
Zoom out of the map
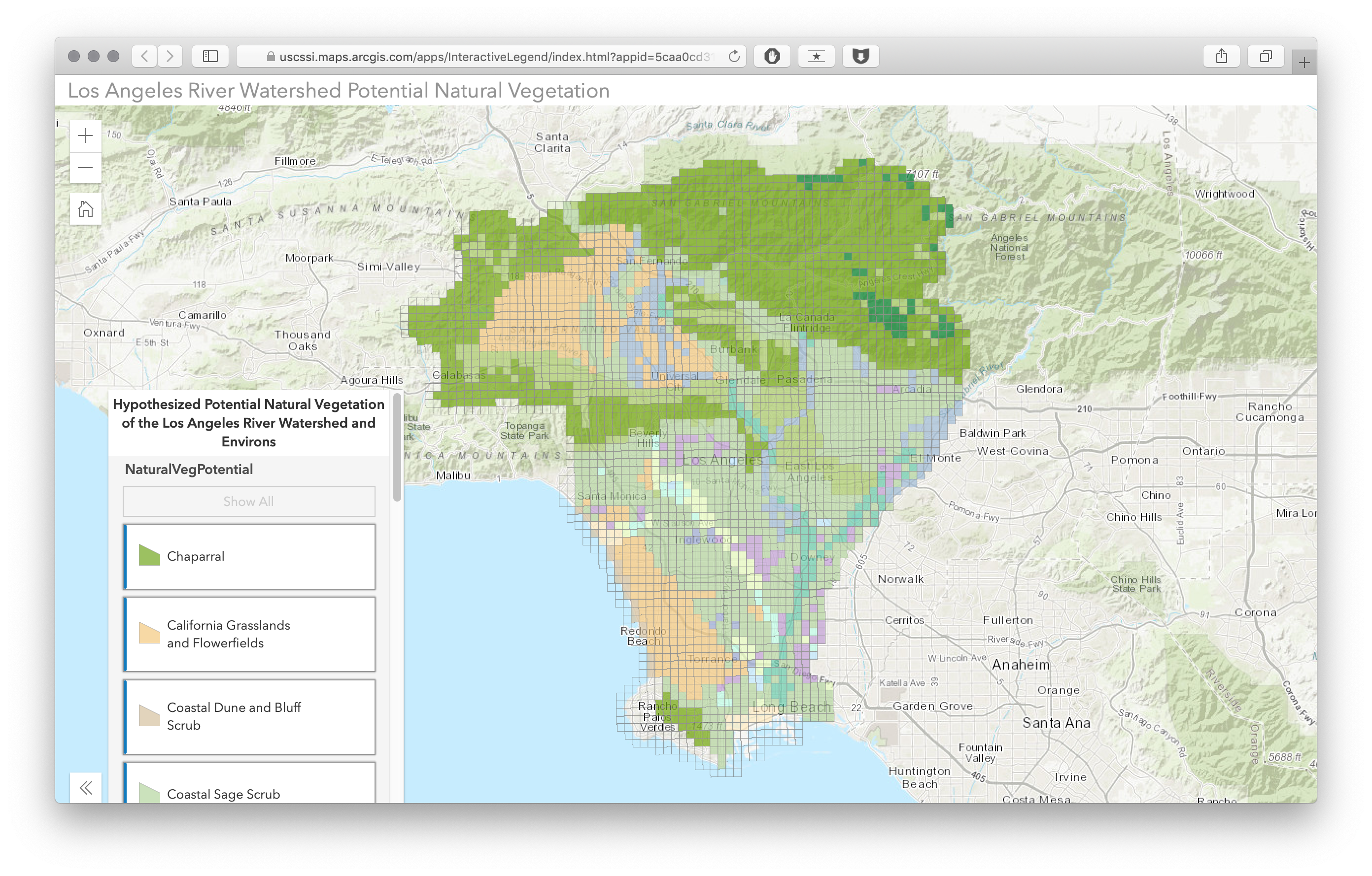(x=85, y=168)
